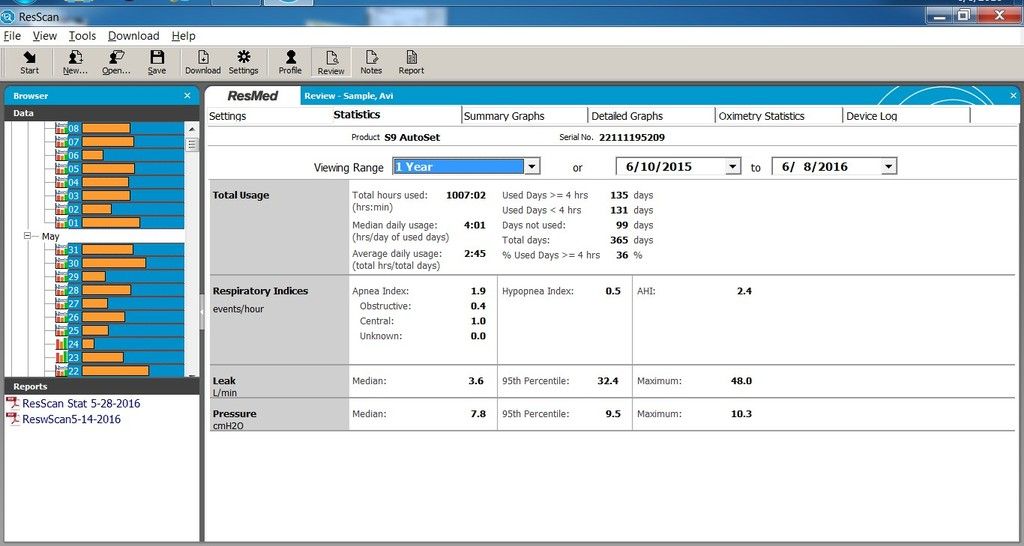1024x546 pixels.
Task: Open the File menu
Action: coord(12,36)
